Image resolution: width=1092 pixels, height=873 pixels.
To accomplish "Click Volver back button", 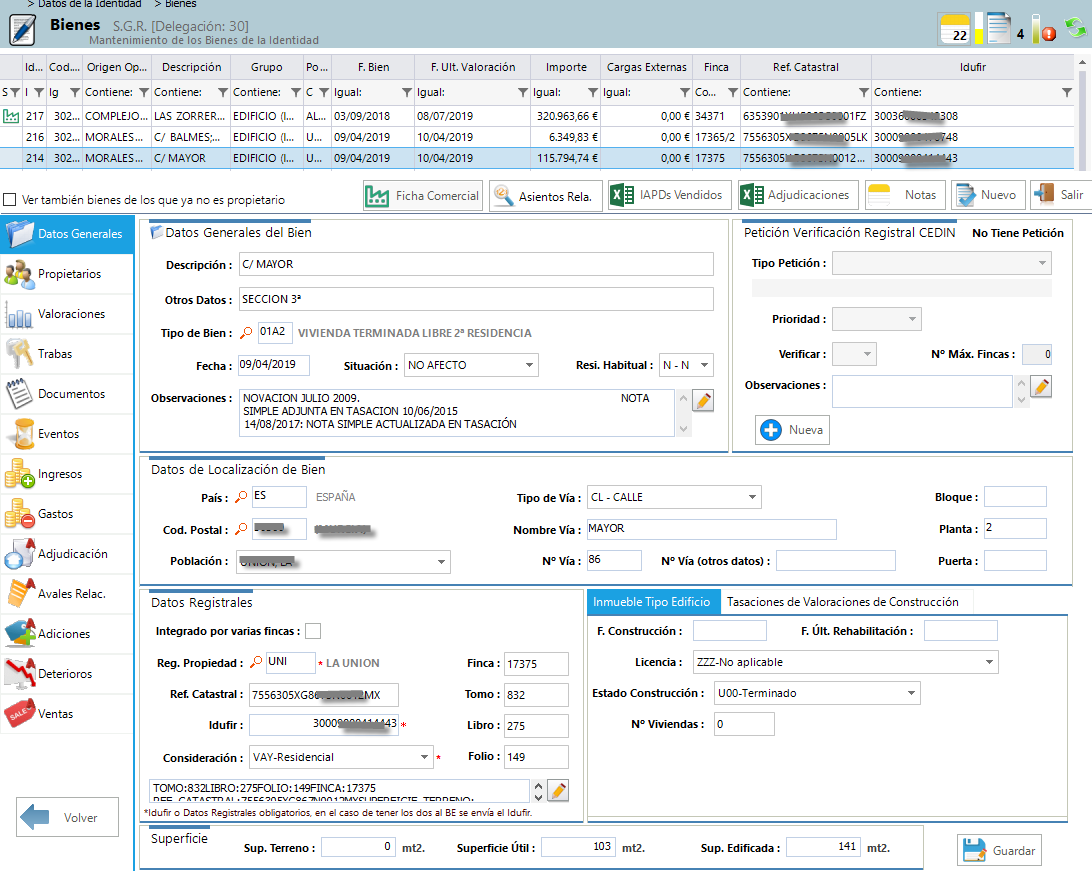I will [68, 817].
